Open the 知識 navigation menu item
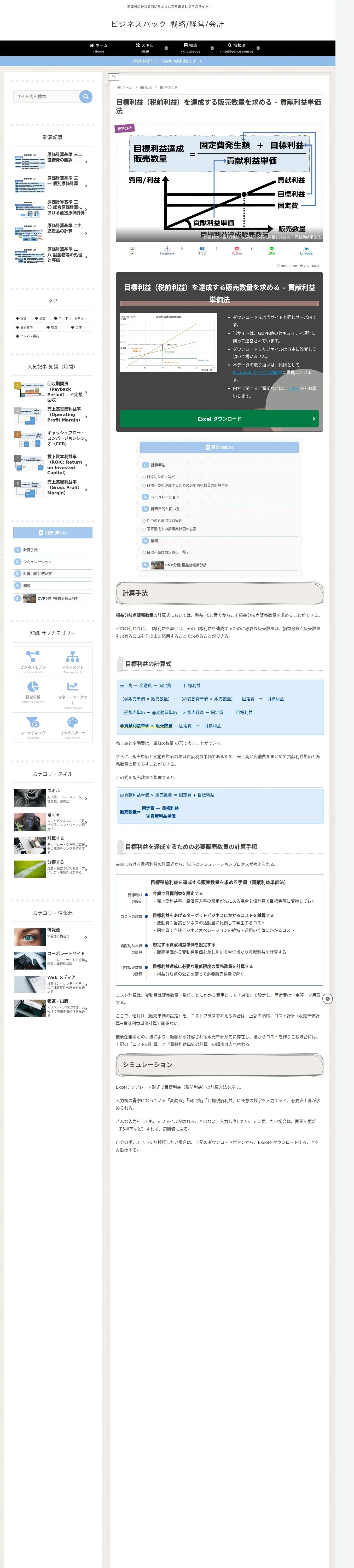 [190, 48]
